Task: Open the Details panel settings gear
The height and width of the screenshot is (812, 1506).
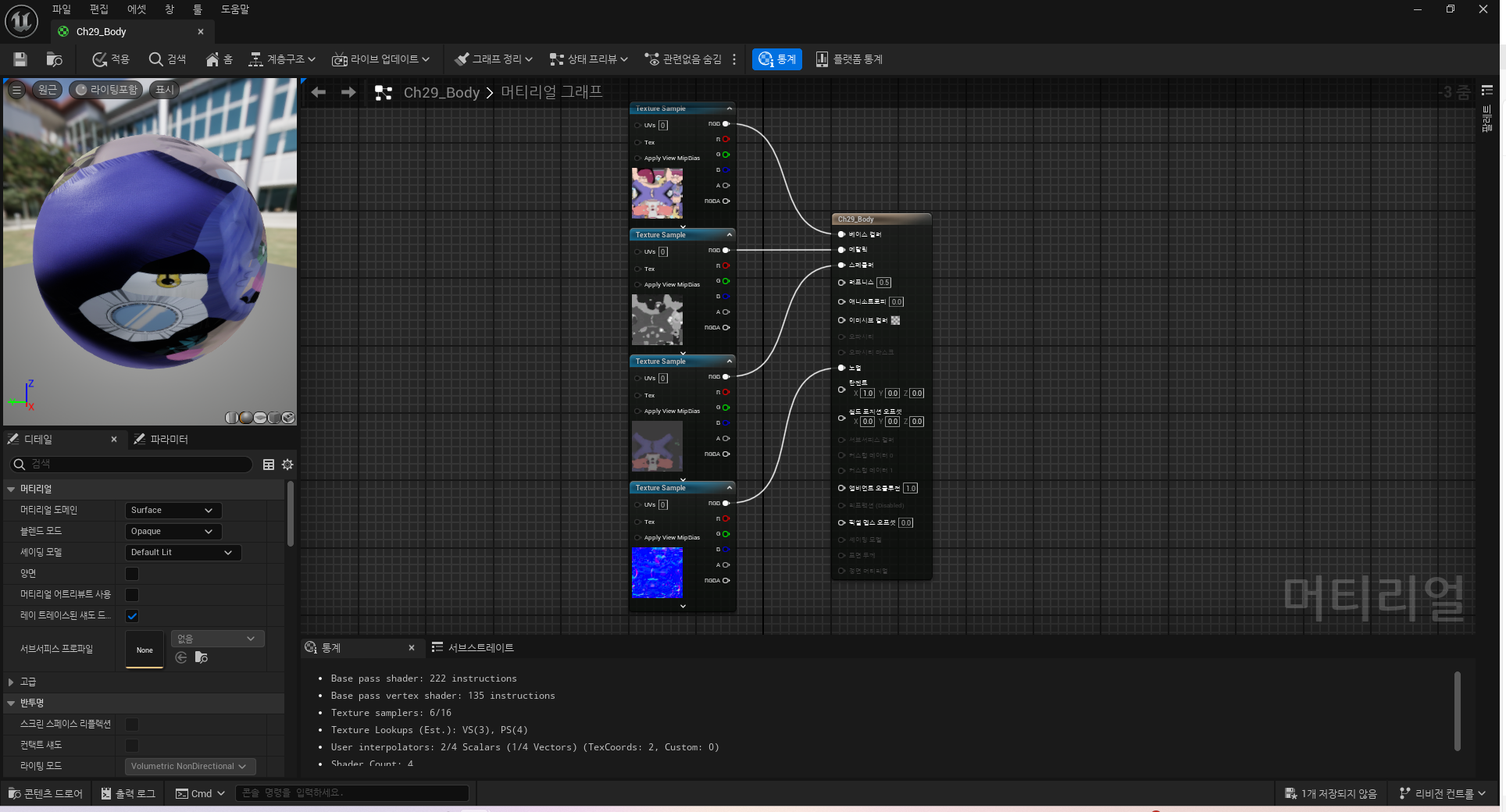Action: pos(287,465)
